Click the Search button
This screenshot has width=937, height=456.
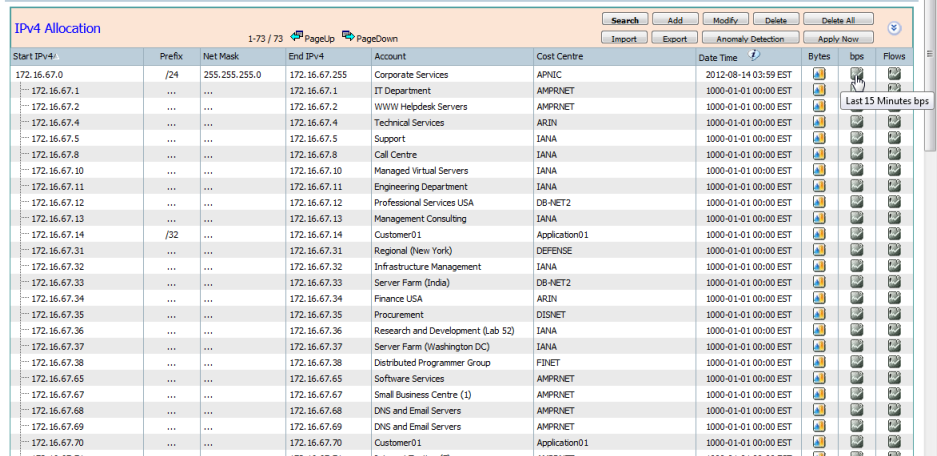point(625,20)
